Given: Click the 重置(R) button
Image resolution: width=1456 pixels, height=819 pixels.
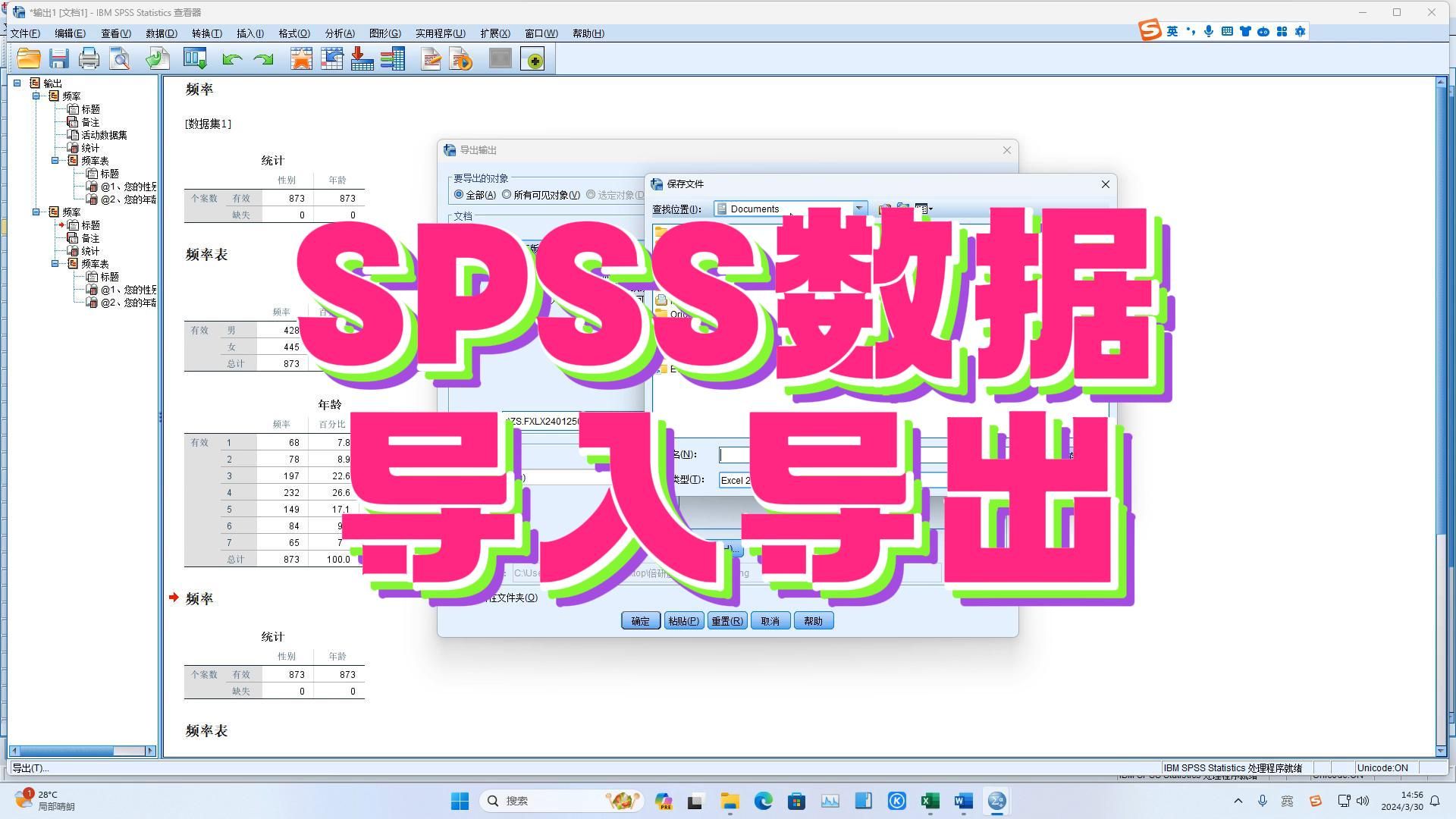Looking at the screenshot, I should point(727,621).
